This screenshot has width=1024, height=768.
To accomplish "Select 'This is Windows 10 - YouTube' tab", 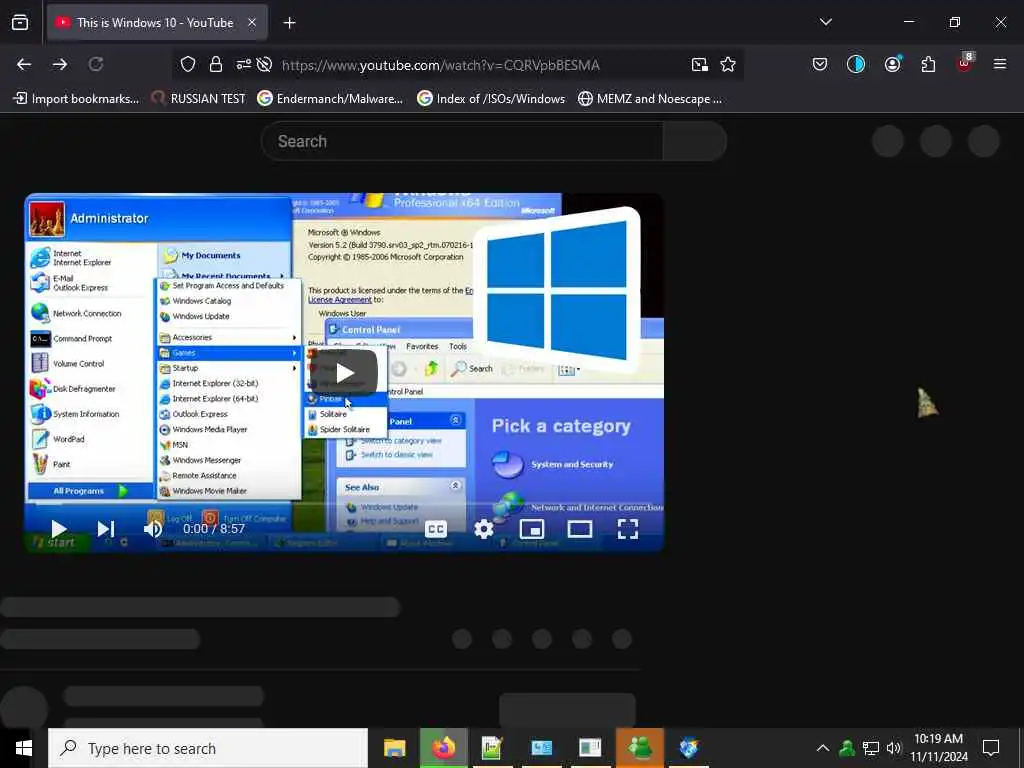I will (x=157, y=23).
